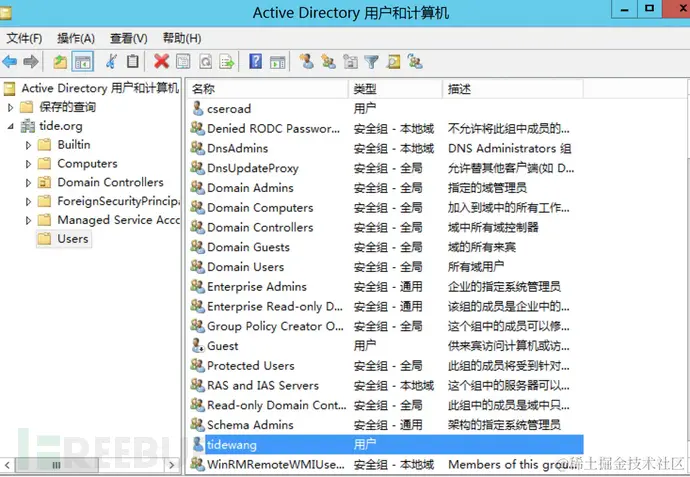
Task: Click the Schema Admins group icon
Action: pyautogui.click(x=198, y=425)
